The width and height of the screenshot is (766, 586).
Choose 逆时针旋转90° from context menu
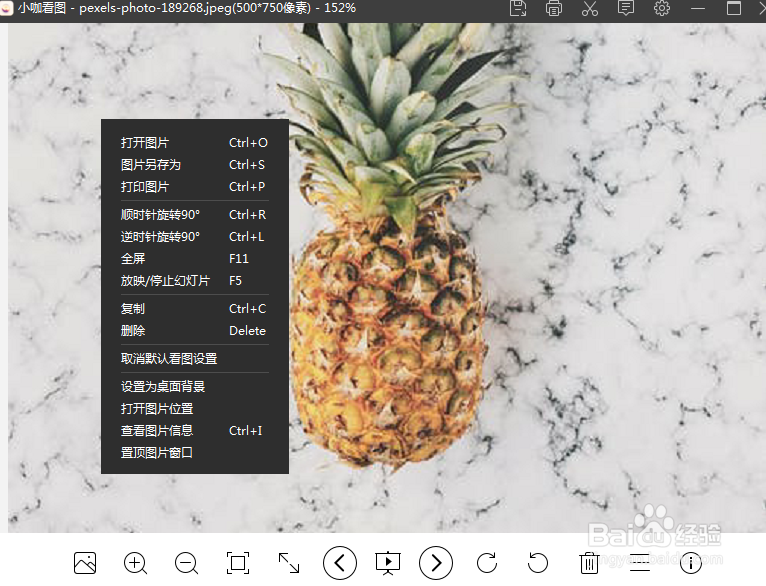click(195, 236)
